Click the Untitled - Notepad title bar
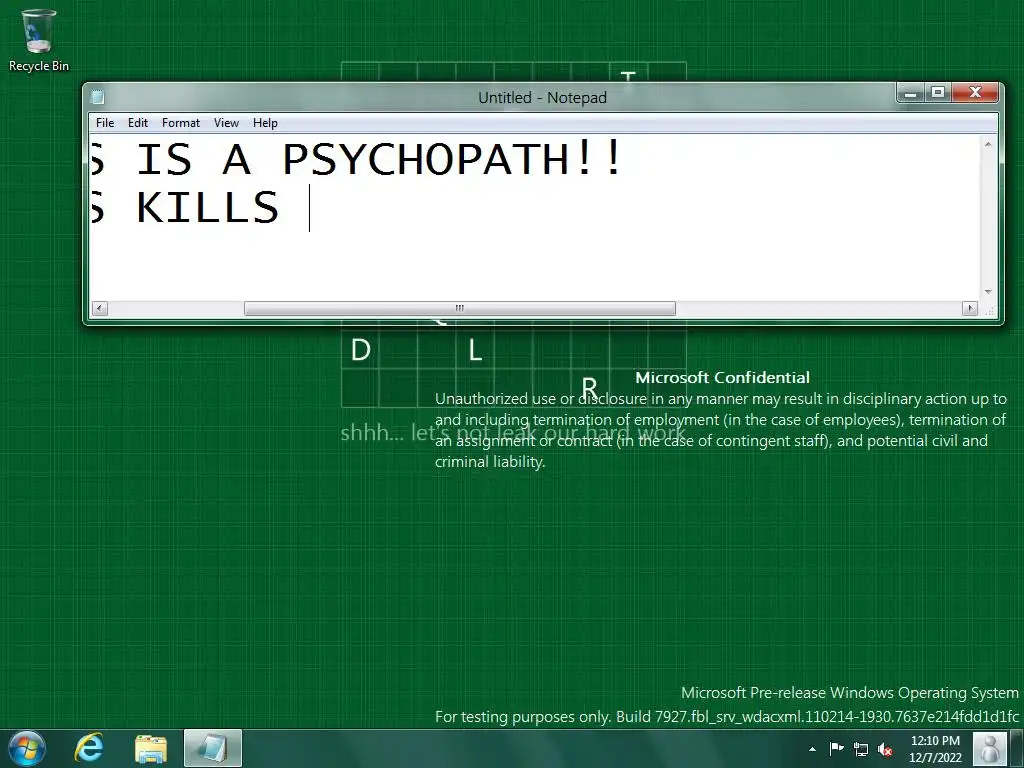Viewport: 1024px width, 768px height. [x=542, y=97]
